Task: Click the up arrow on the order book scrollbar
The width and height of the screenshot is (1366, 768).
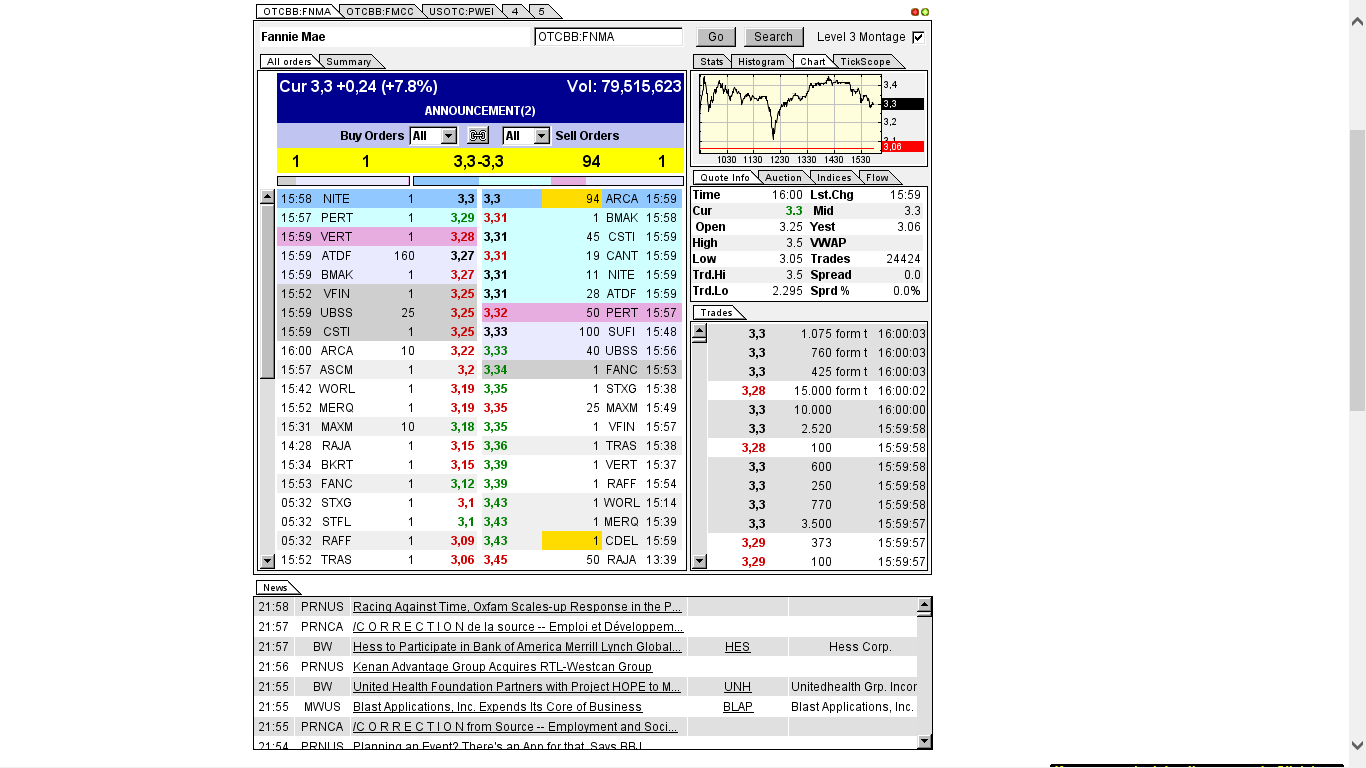Action: point(266,197)
